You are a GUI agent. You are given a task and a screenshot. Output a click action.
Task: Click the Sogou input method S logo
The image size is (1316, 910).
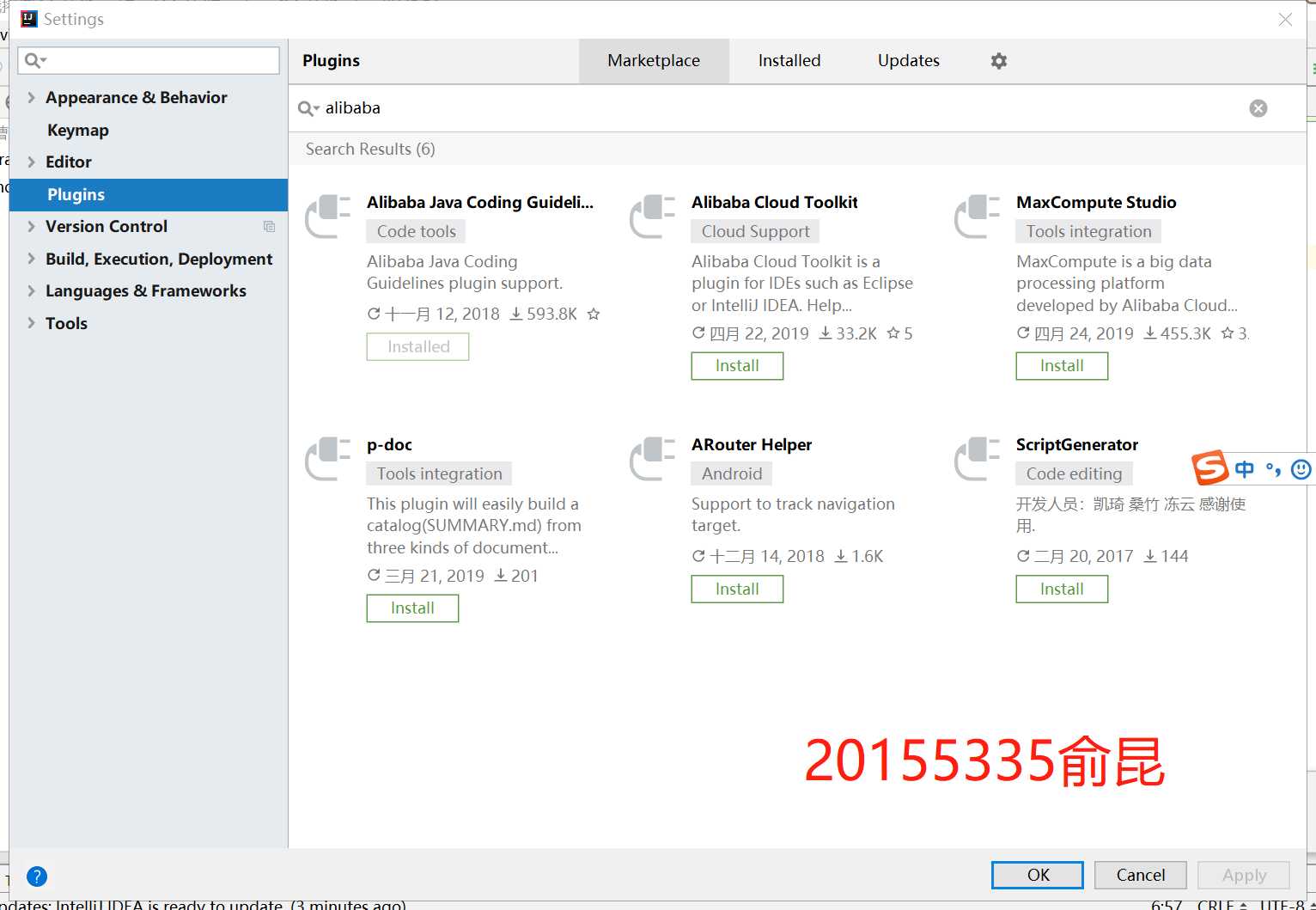point(1210,468)
